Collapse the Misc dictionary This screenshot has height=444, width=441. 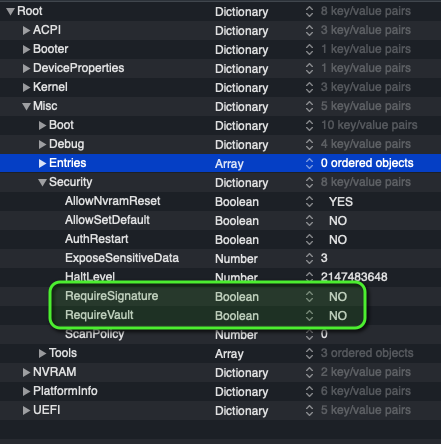26,107
